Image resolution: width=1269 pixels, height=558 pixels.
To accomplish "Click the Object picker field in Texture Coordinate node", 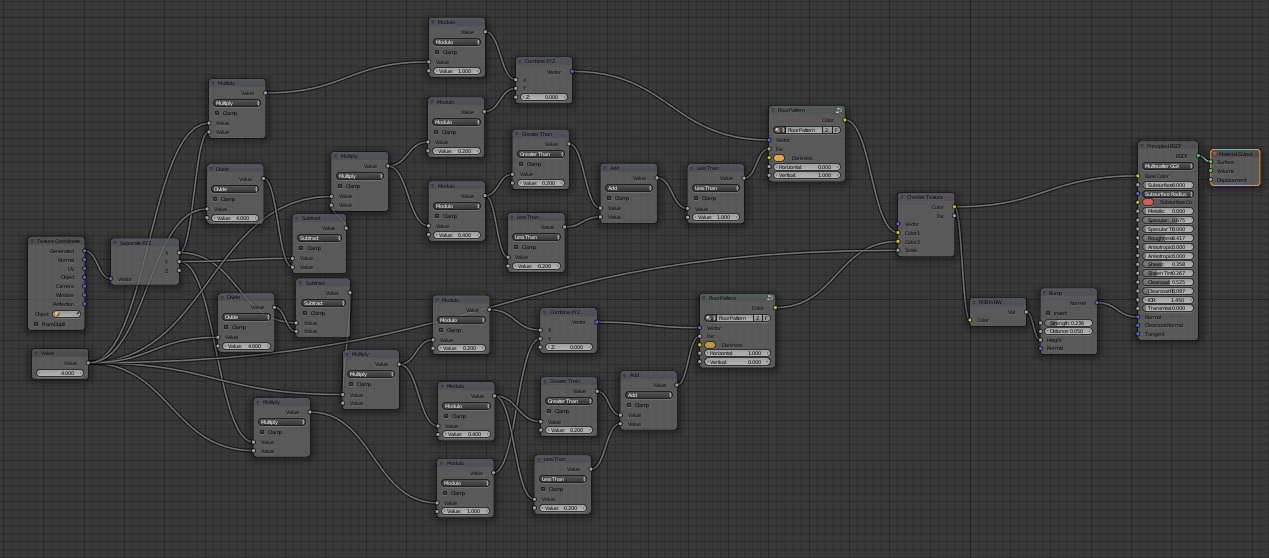I will point(66,314).
